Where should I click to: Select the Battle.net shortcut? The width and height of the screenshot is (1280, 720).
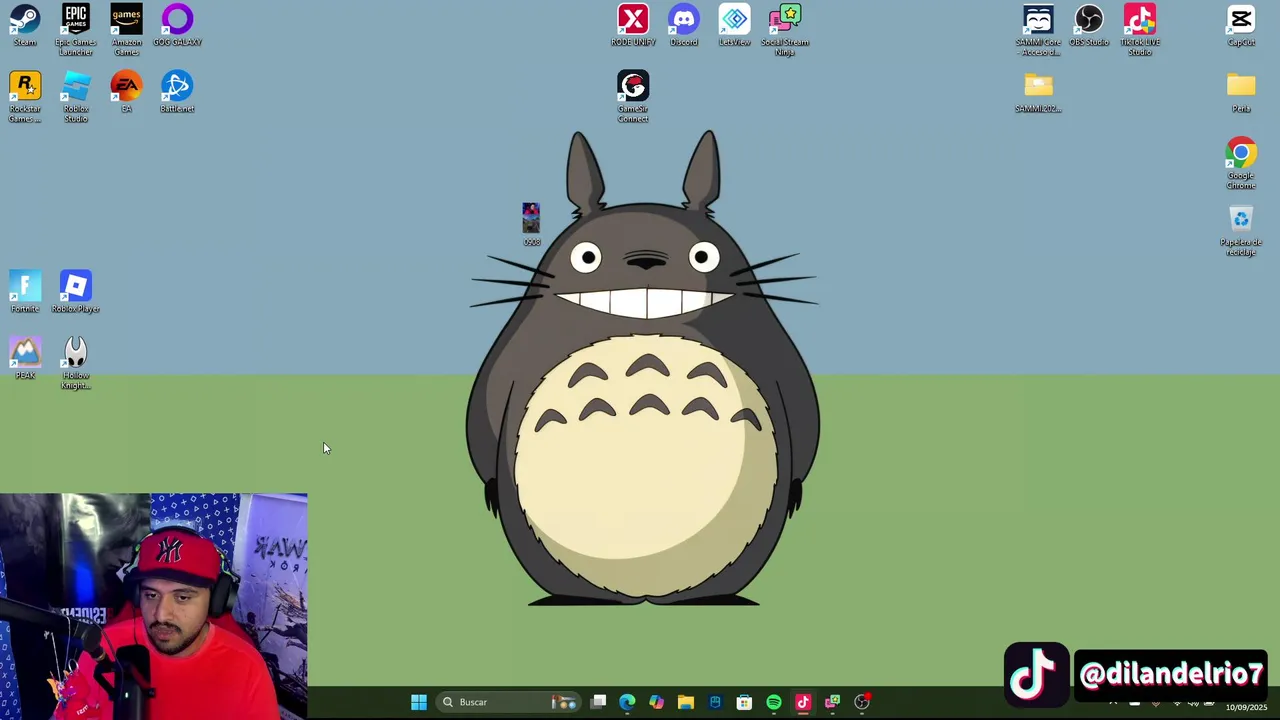[x=177, y=92]
